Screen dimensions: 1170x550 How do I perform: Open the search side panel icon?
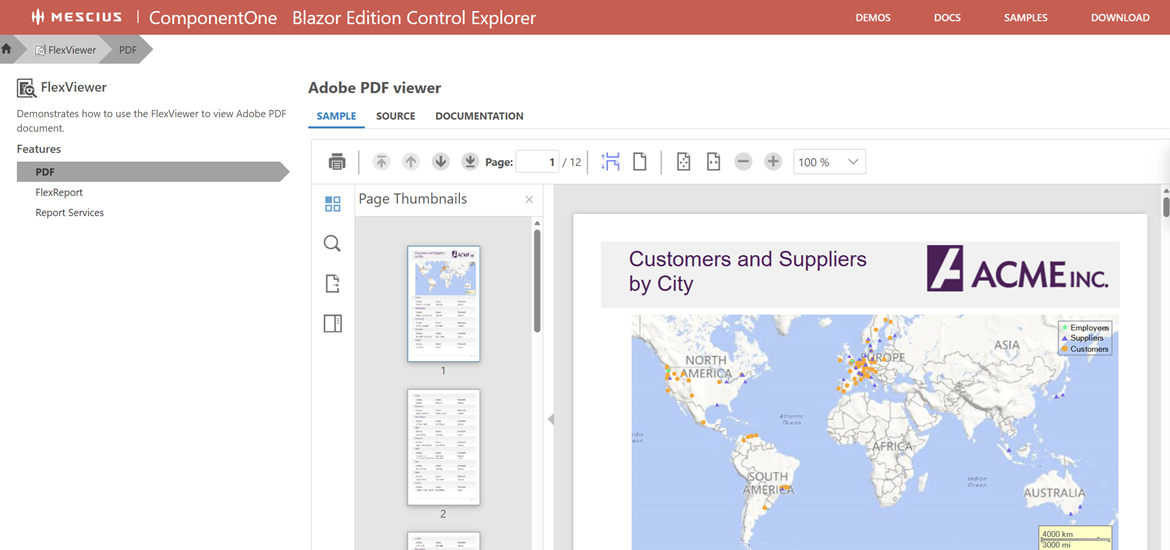tap(333, 243)
